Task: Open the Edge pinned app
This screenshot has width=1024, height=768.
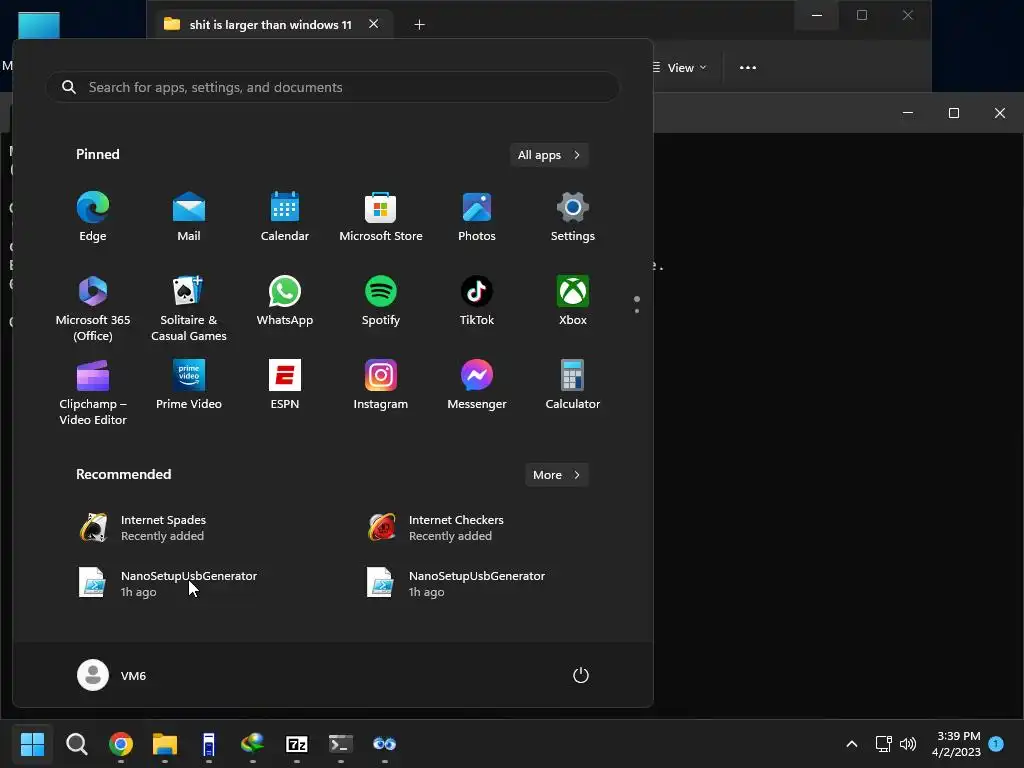Action: (x=93, y=217)
